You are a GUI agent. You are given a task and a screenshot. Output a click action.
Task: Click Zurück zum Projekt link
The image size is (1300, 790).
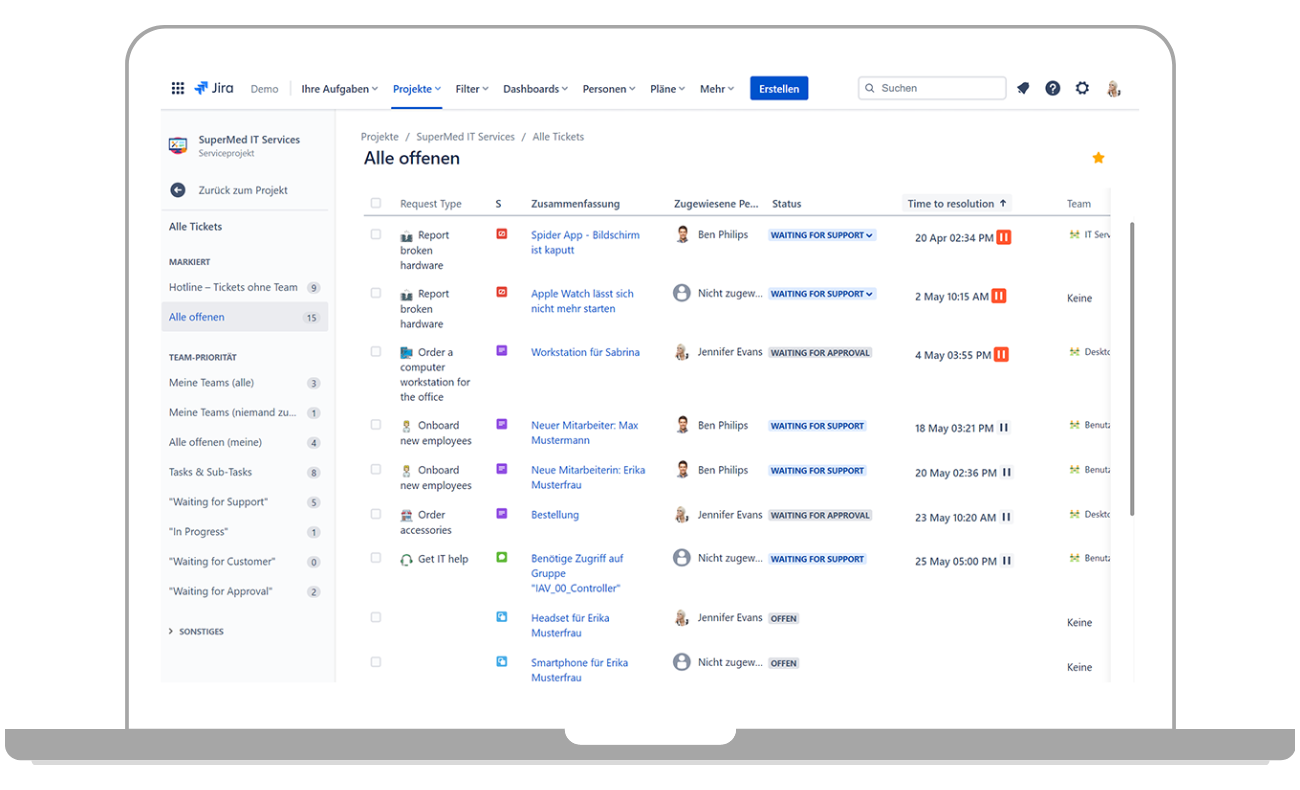(x=243, y=190)
